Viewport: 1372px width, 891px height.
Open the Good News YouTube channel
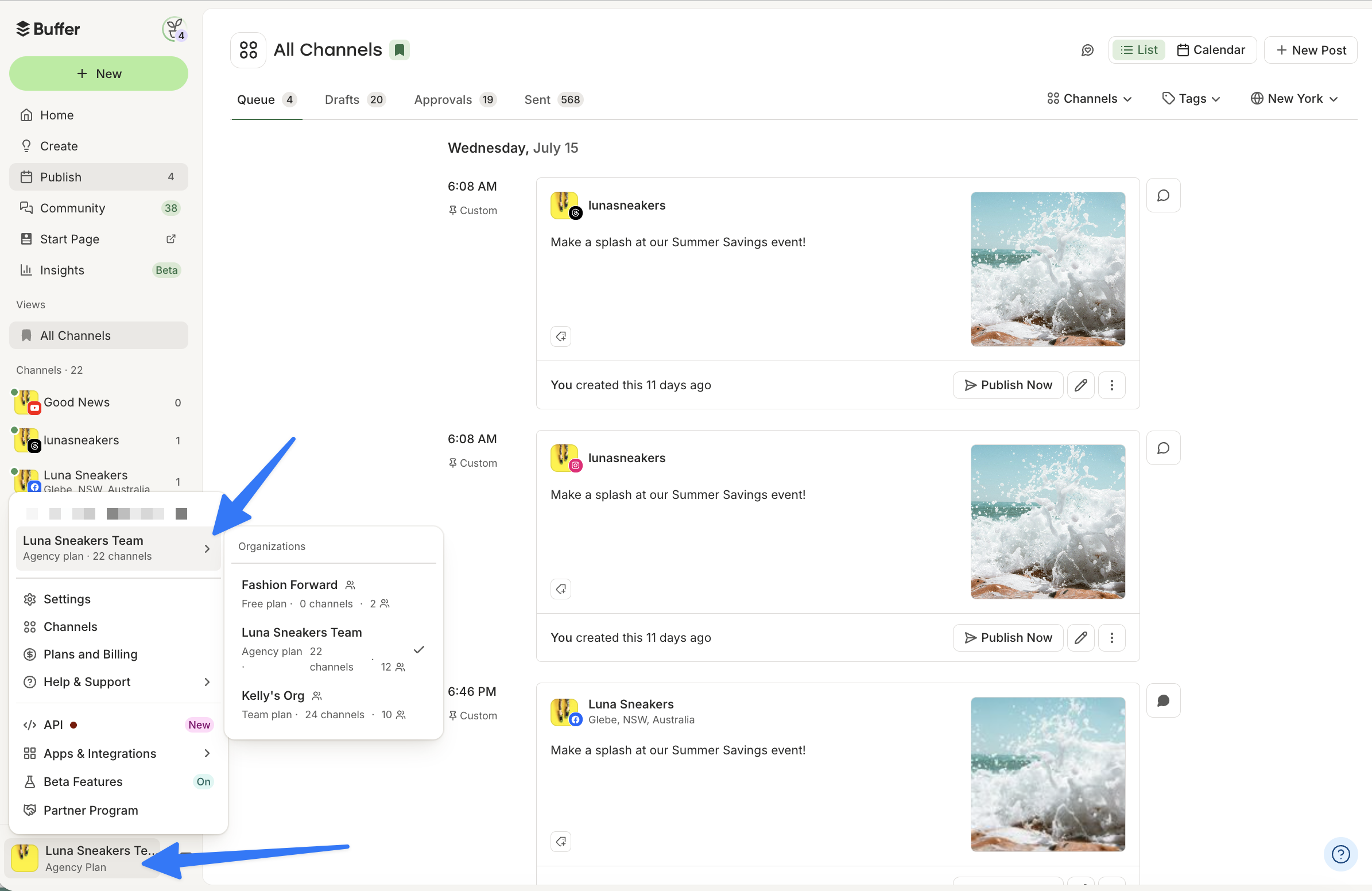coord(98,402)
